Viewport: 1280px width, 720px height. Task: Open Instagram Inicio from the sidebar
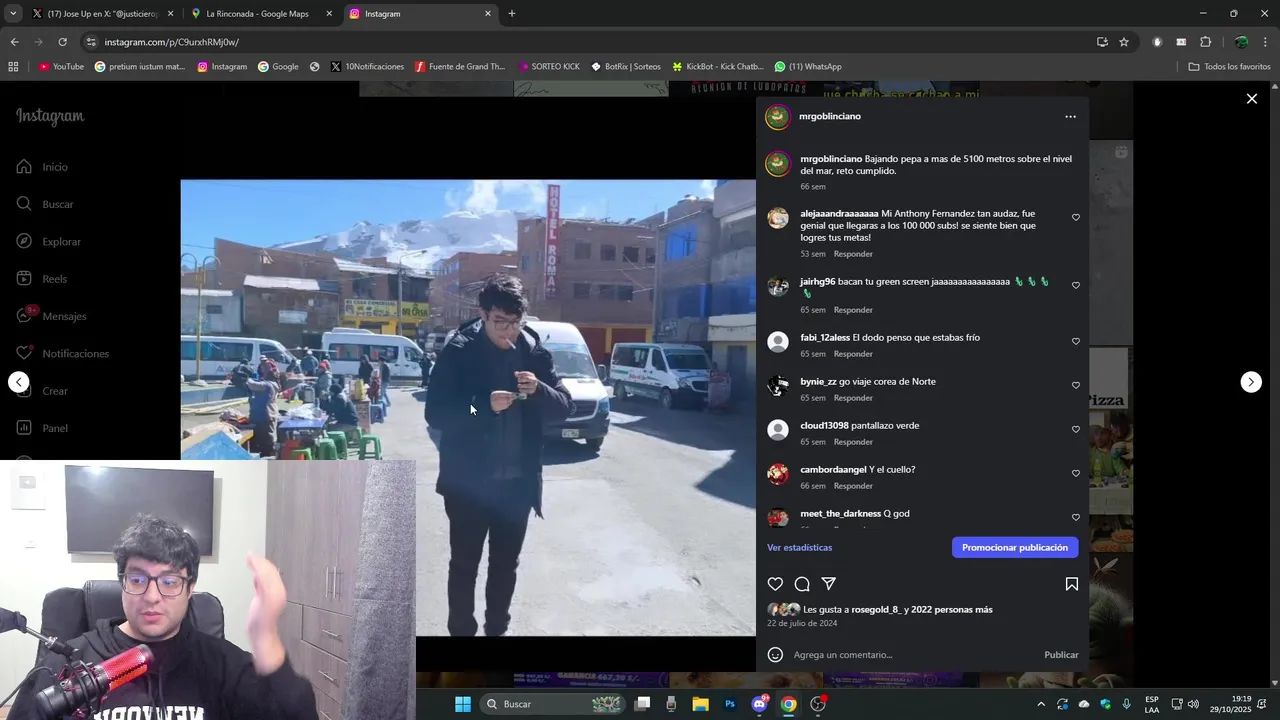pyautogui.click(x=42, y=167)
